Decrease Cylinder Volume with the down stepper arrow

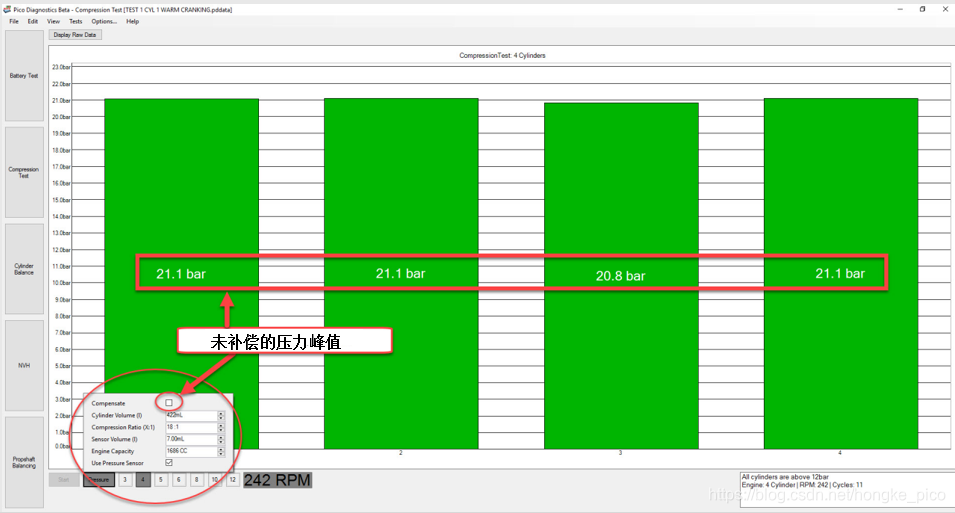221,418
